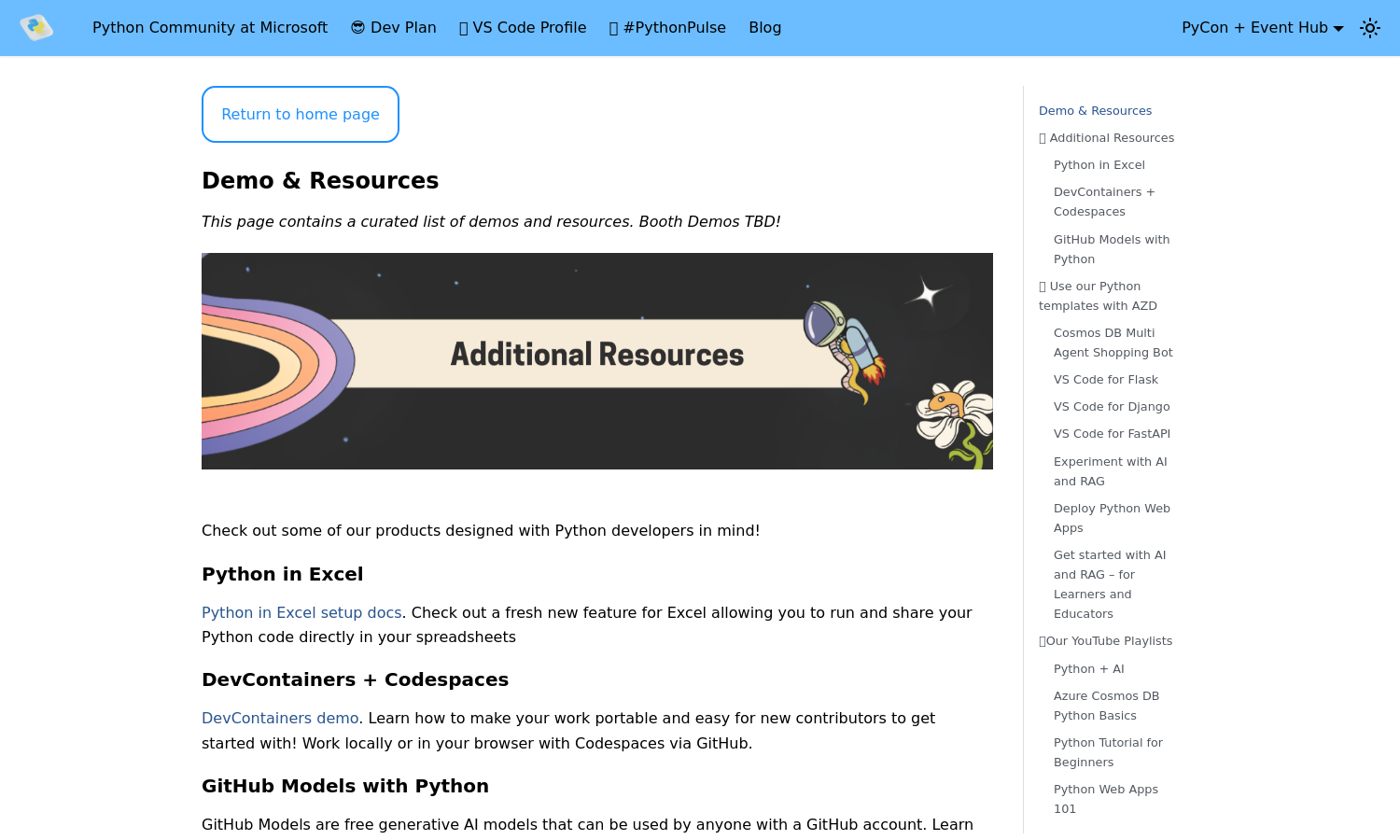
Task: Open the Blog page
Action: (764, 28)
